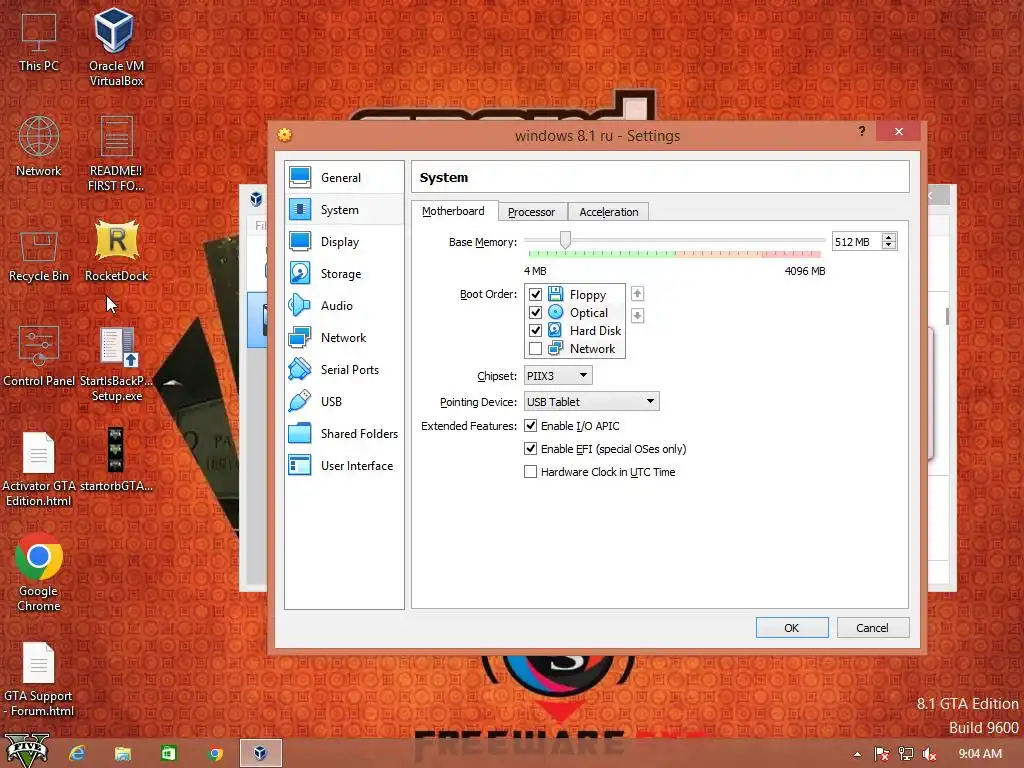Viewport: 1024px width, 768px height.
Task: Click Cancel to discard settings
Action: tap(872, 628)
